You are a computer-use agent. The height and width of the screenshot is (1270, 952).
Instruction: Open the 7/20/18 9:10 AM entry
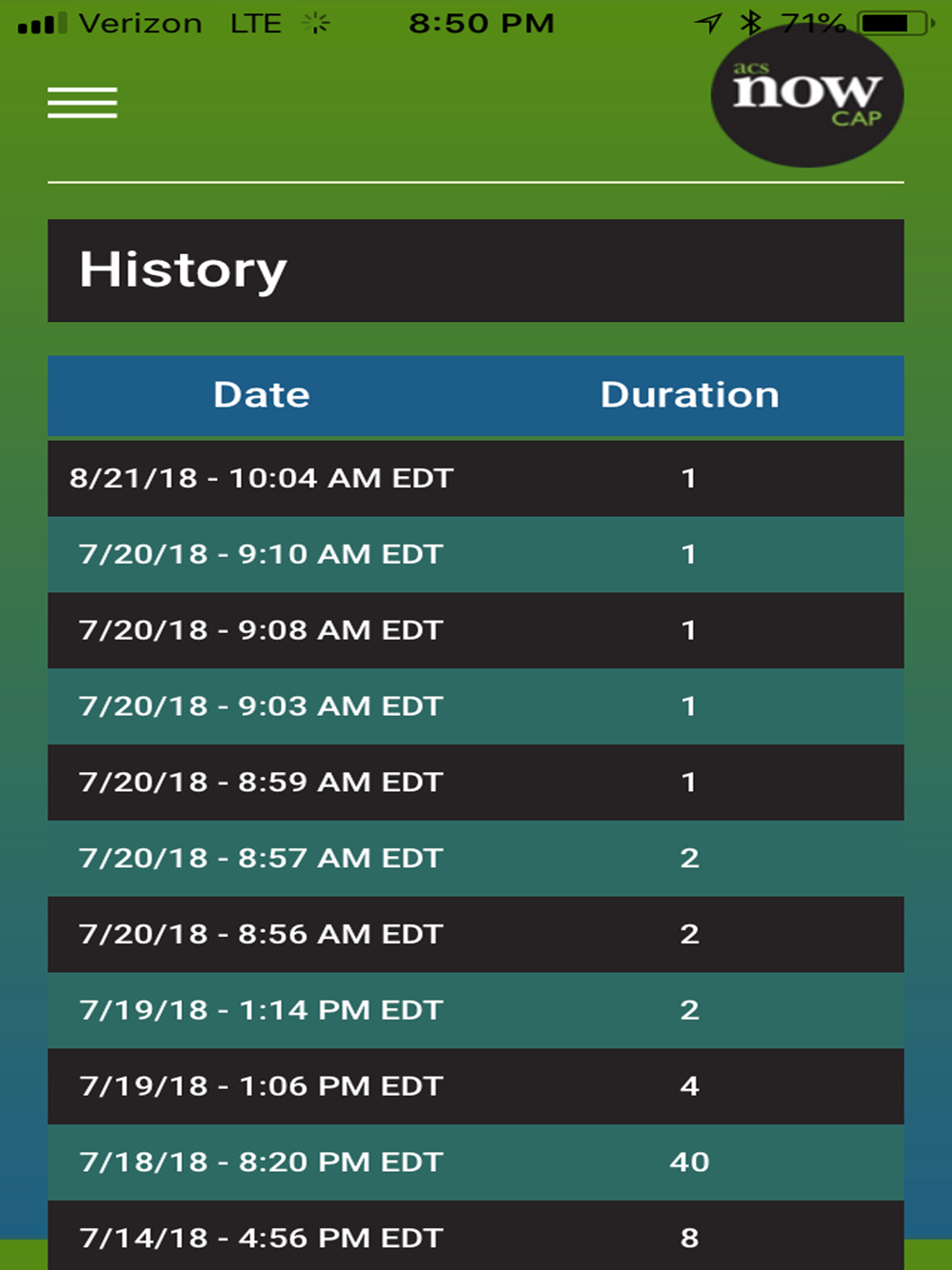tap(262, 554)
